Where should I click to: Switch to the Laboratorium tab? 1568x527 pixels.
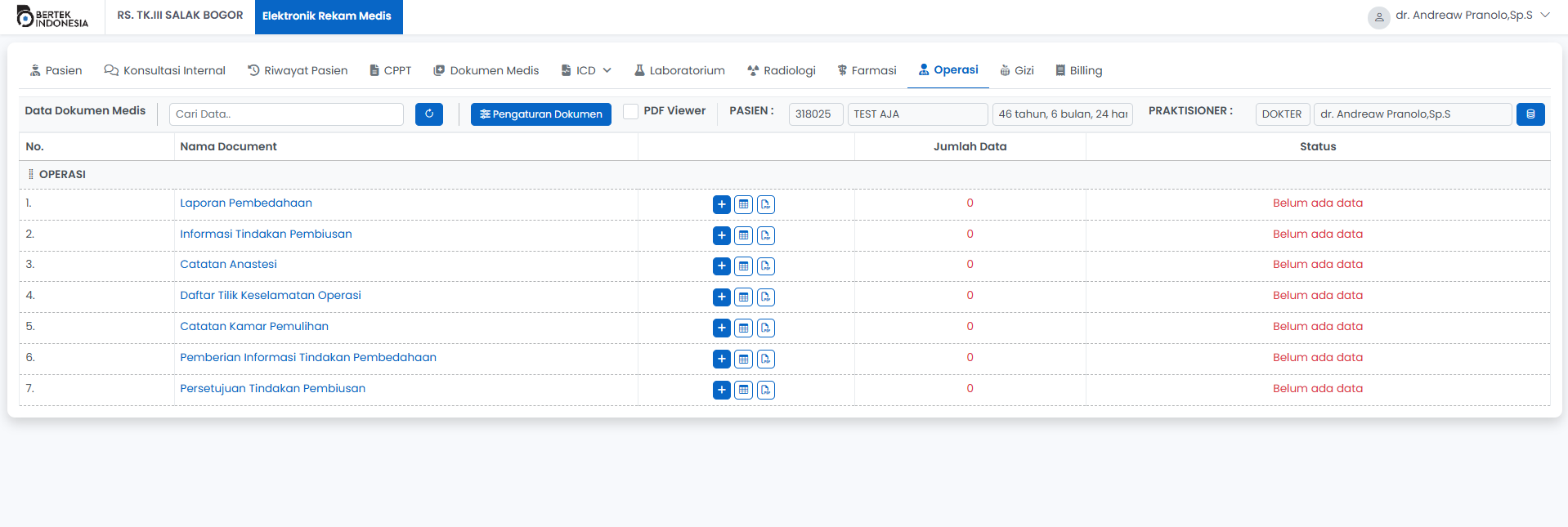pyautogui.click(x=679, y=71)
